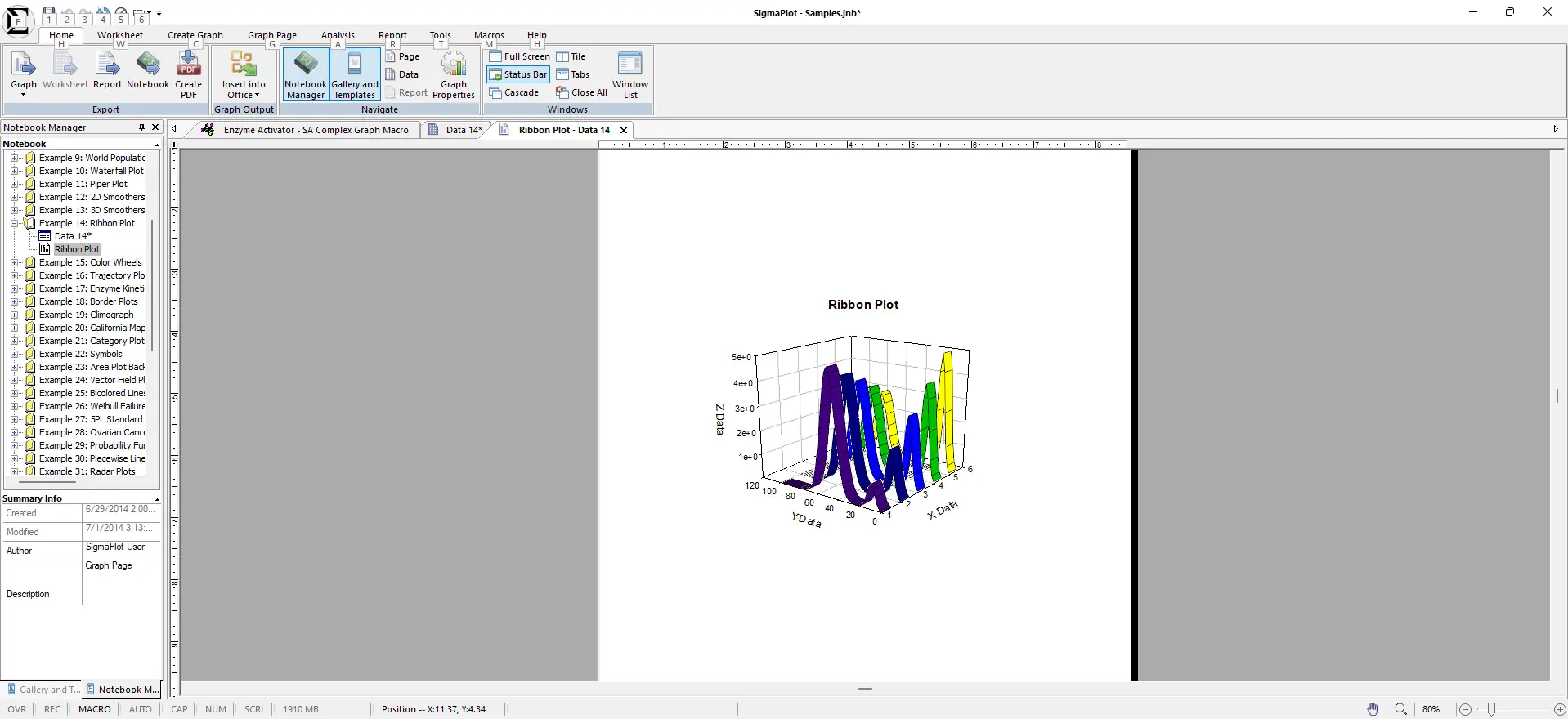Open the SigmaPlot application button menu
1568x719 pixels.
[x=18, y=20]
